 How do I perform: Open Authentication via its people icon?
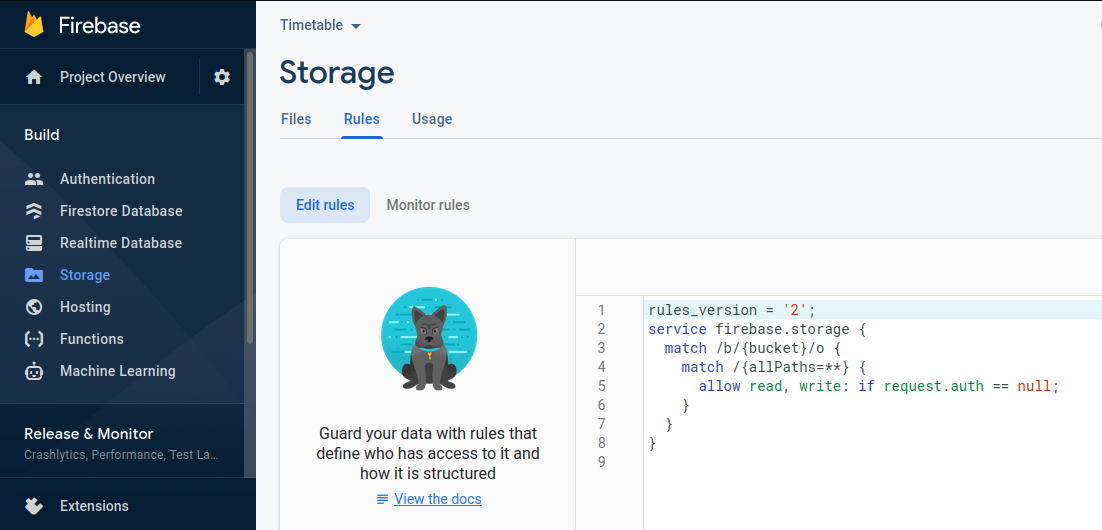tap(34, 179)
